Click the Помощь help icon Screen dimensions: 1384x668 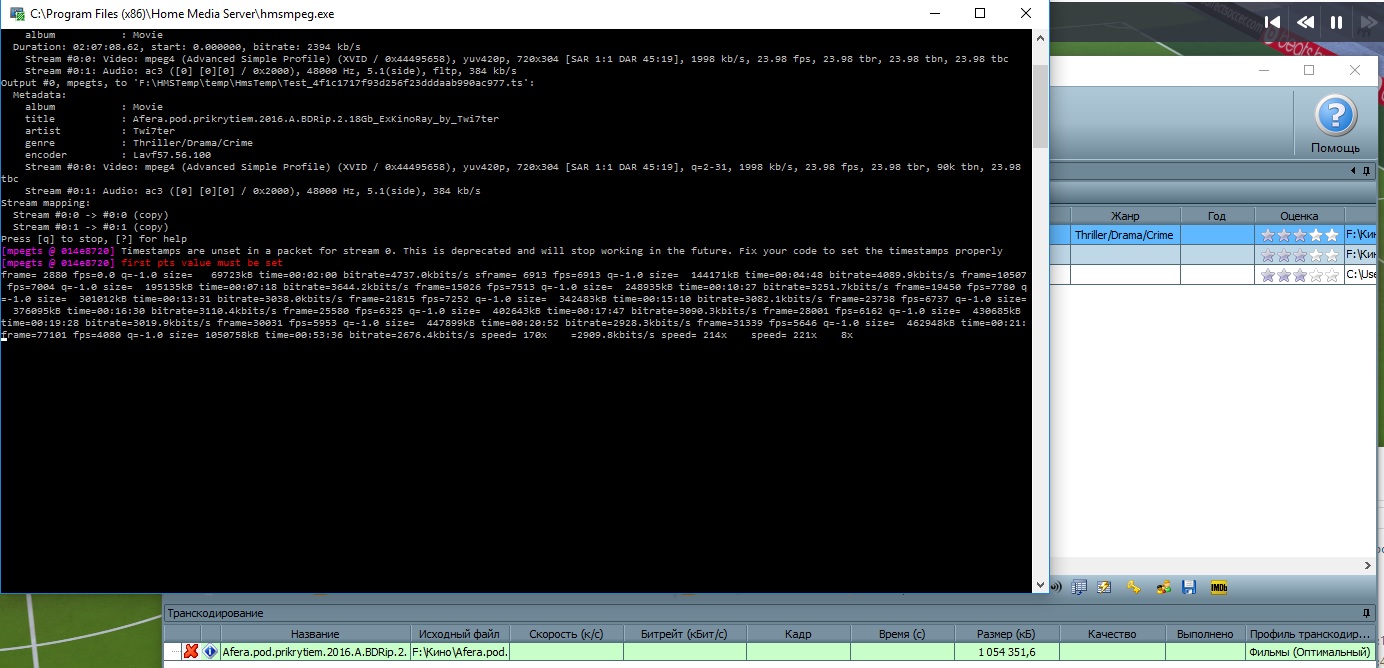point(1335,118)
